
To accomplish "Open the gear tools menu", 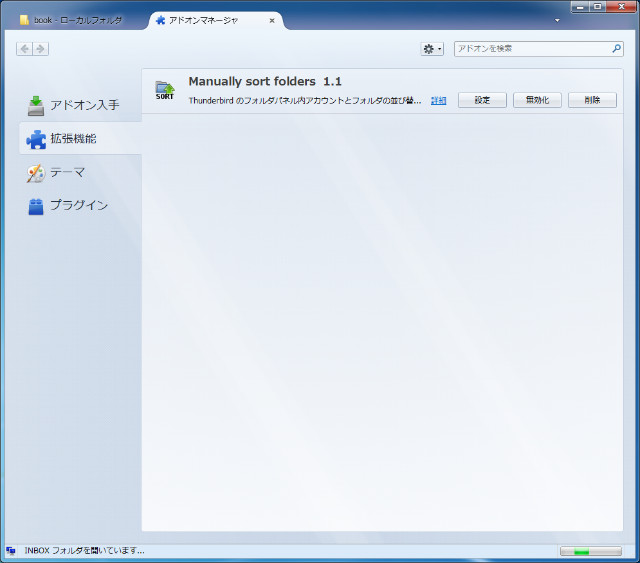I will click(432, 49).
